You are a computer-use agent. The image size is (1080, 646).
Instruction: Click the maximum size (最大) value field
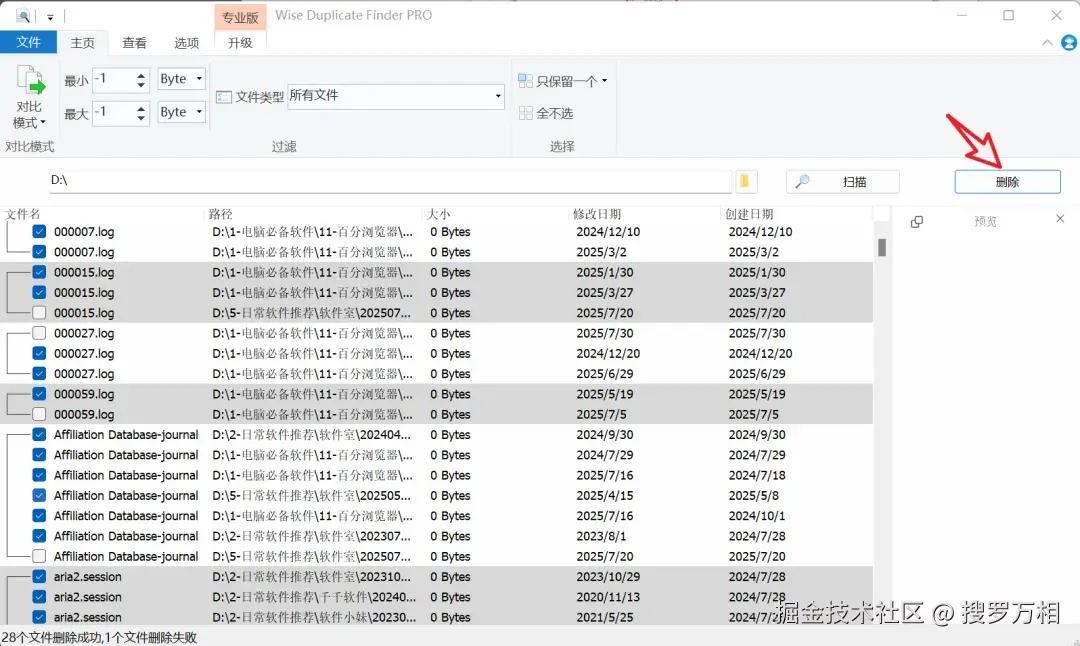pyautogui.click(x=114, y=112)
